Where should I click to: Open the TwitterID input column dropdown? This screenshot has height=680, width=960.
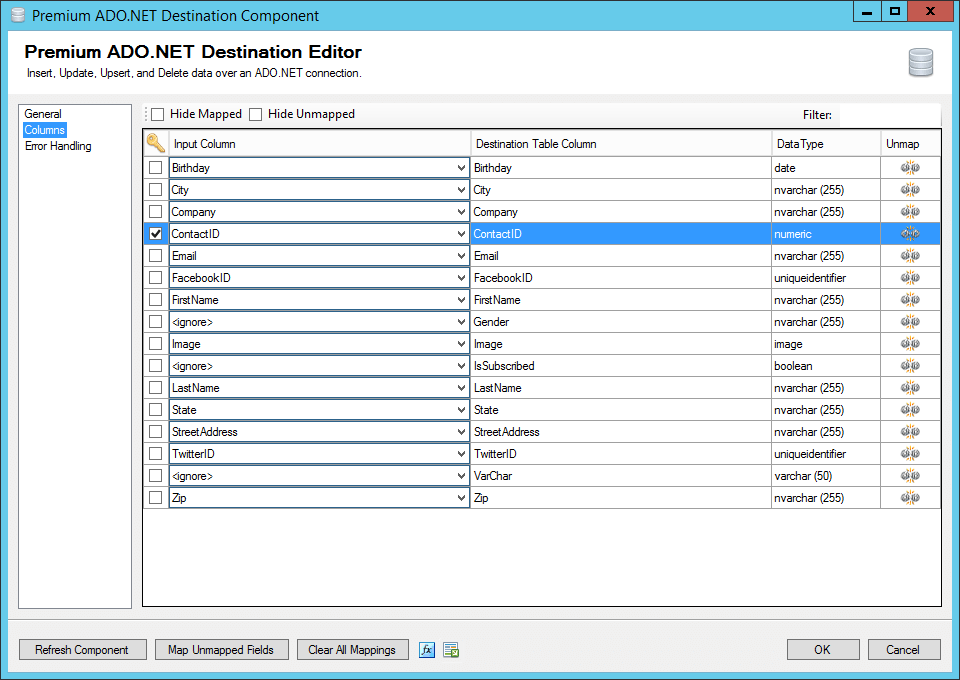pos(461,454)
